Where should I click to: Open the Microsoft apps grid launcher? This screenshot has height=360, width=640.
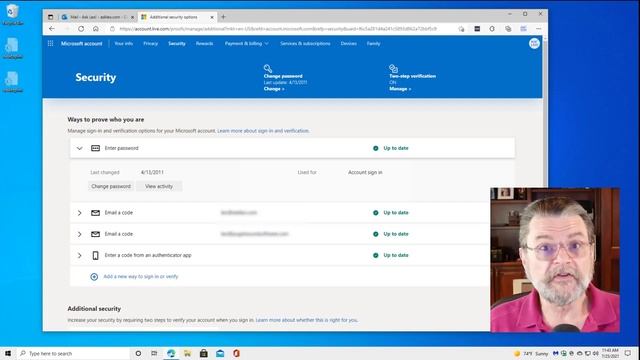pyautogui.click(x=51, y=43)
